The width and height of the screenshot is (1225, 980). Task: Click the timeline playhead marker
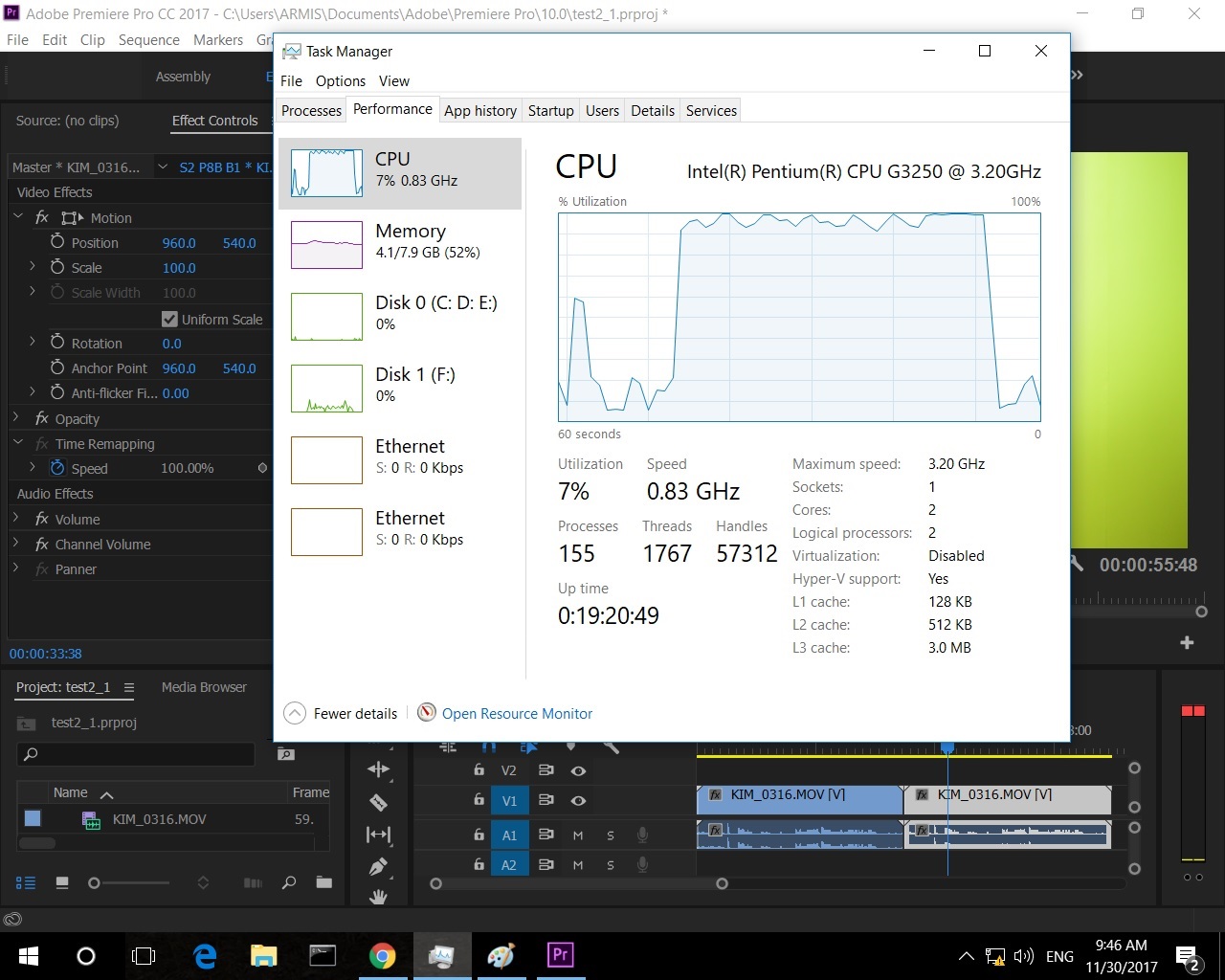pyautogui.click(x=947, y=747)
